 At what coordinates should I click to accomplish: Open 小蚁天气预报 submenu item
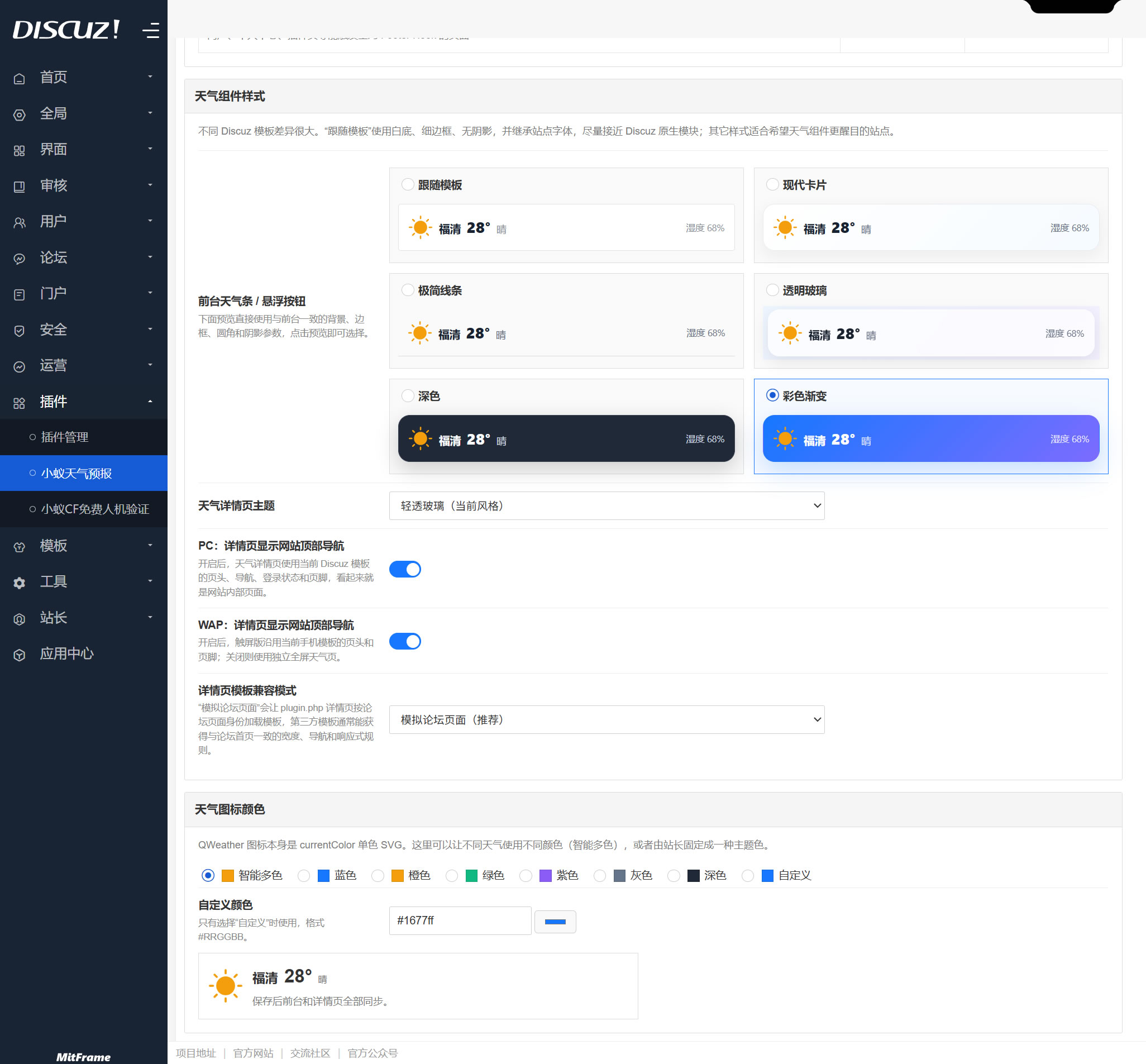pos(83,473)
